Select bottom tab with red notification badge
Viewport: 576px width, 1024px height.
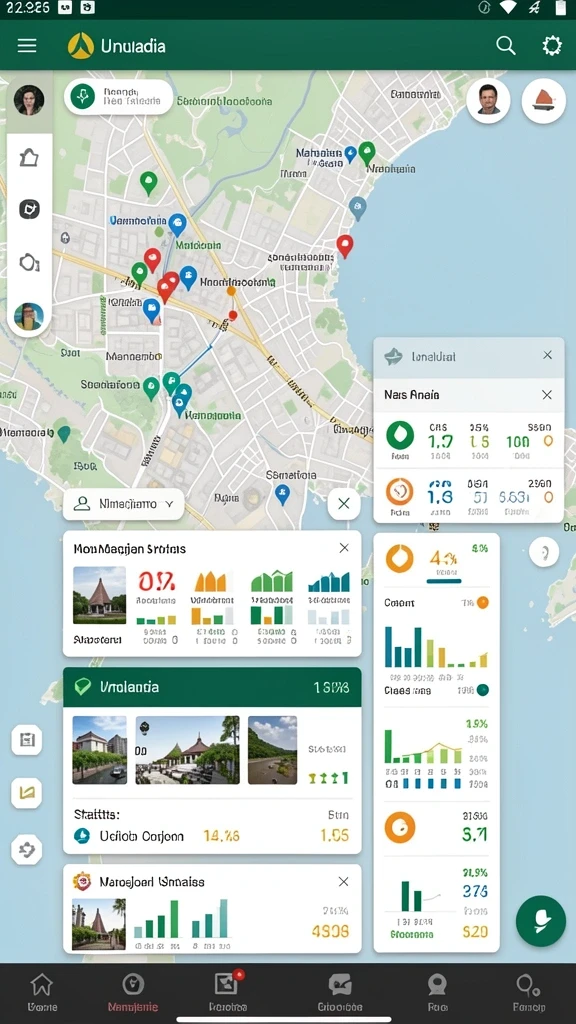[x=228, y=992]
